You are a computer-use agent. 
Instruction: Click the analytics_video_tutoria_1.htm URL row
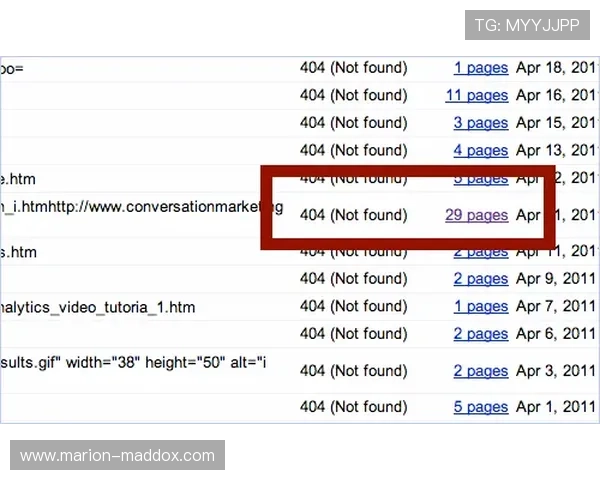(97, 307)
